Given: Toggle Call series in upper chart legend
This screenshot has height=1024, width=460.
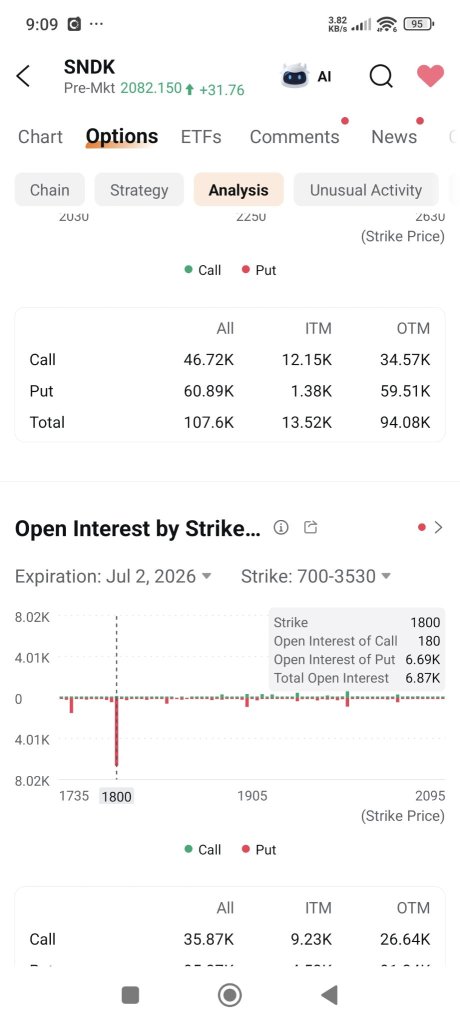Looking at the screenshot, I should tap(203, 270).
